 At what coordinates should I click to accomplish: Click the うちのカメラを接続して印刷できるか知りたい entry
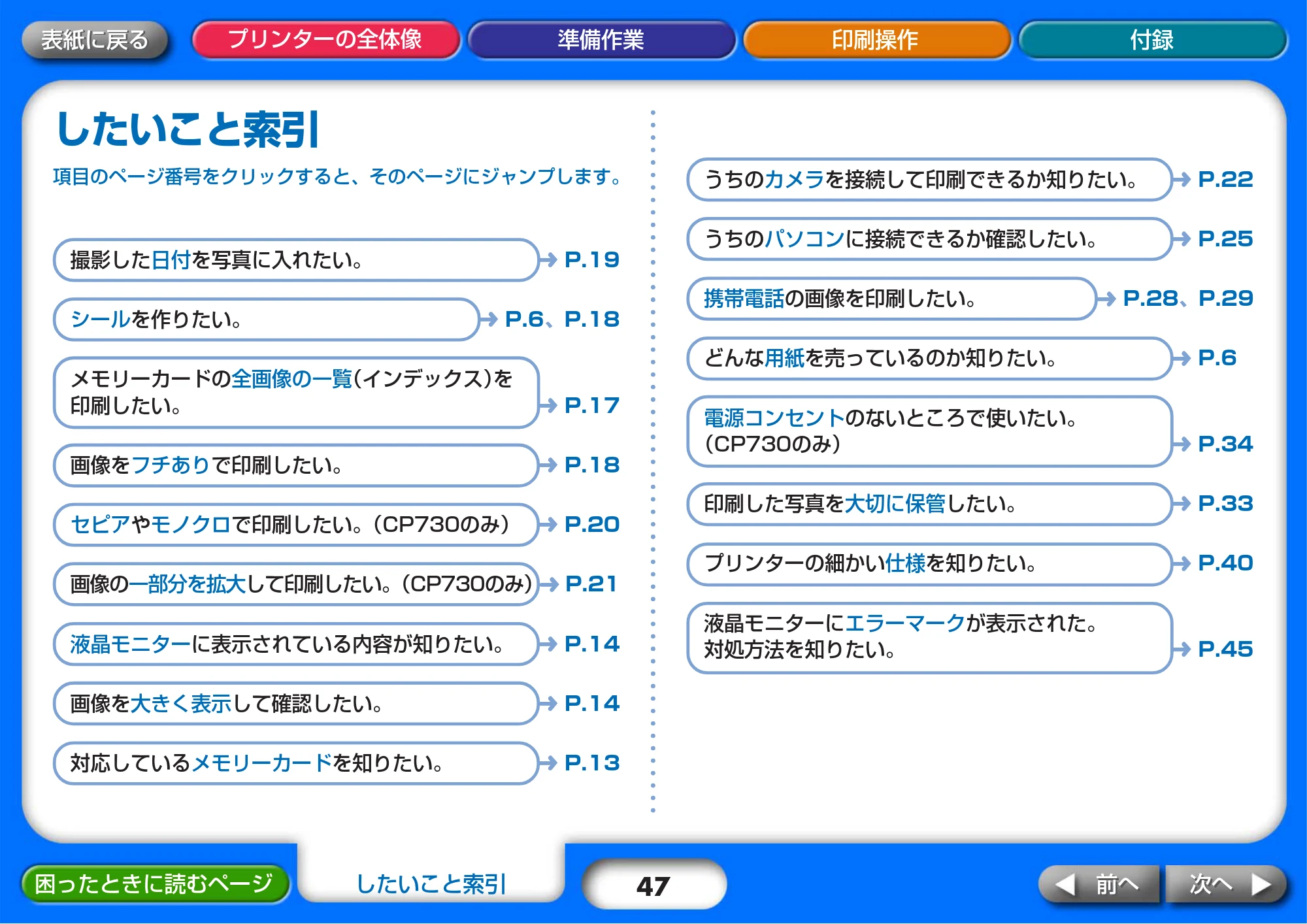click(930, 179)
